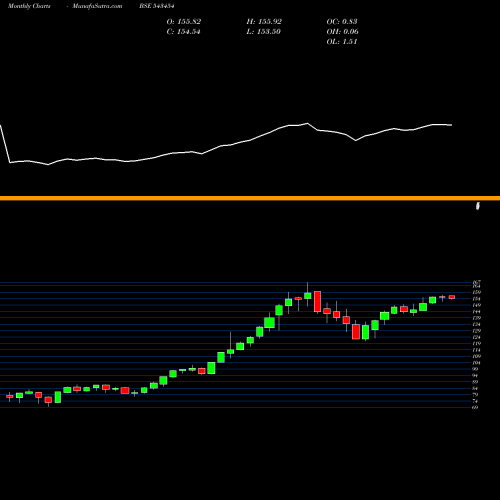Click the last red candlestick on the chart
This screenshot has width=500, height=500.
pos(452,297)
